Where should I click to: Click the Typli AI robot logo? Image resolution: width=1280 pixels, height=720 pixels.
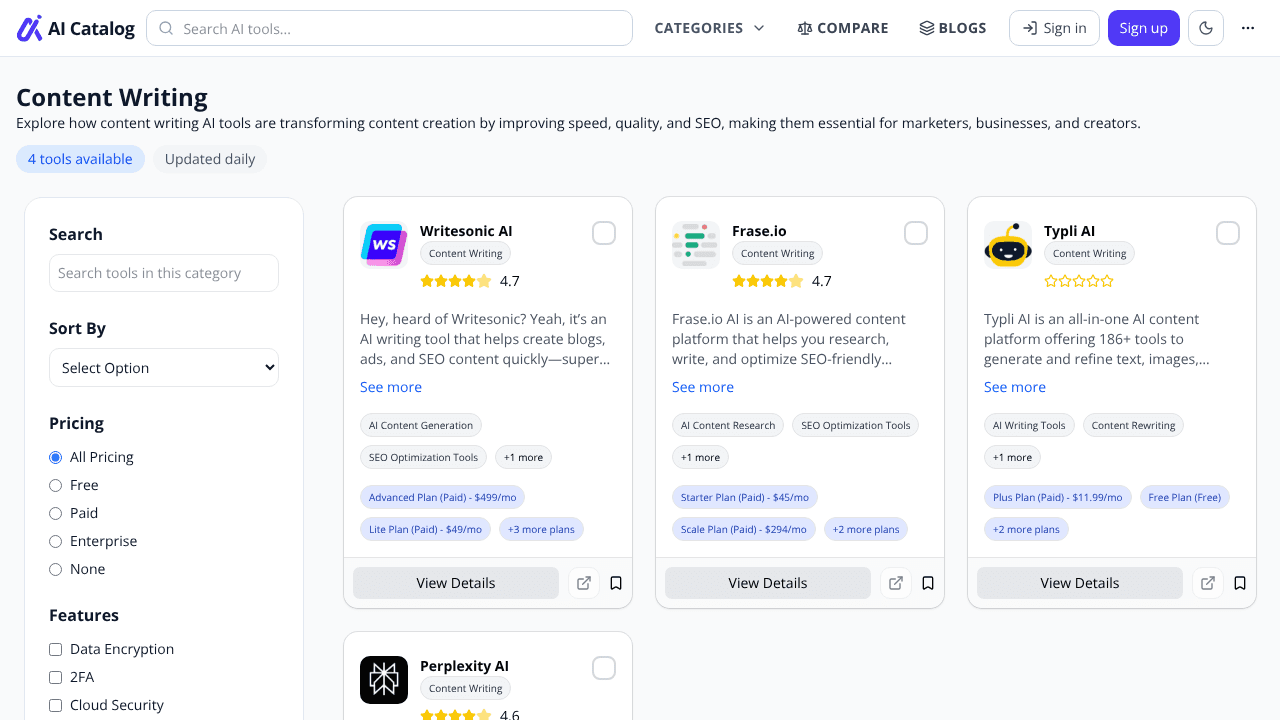coord(1008,245)
